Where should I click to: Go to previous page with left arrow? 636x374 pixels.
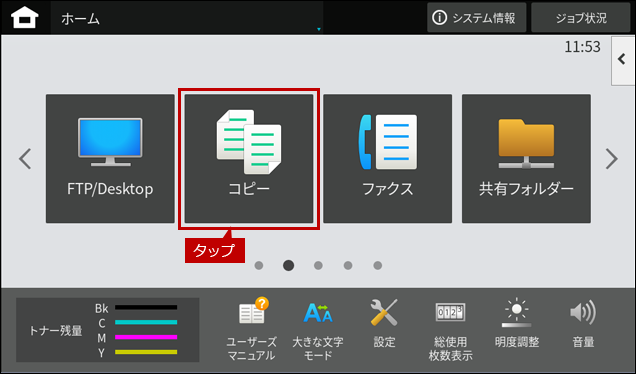tap(25, 159)
